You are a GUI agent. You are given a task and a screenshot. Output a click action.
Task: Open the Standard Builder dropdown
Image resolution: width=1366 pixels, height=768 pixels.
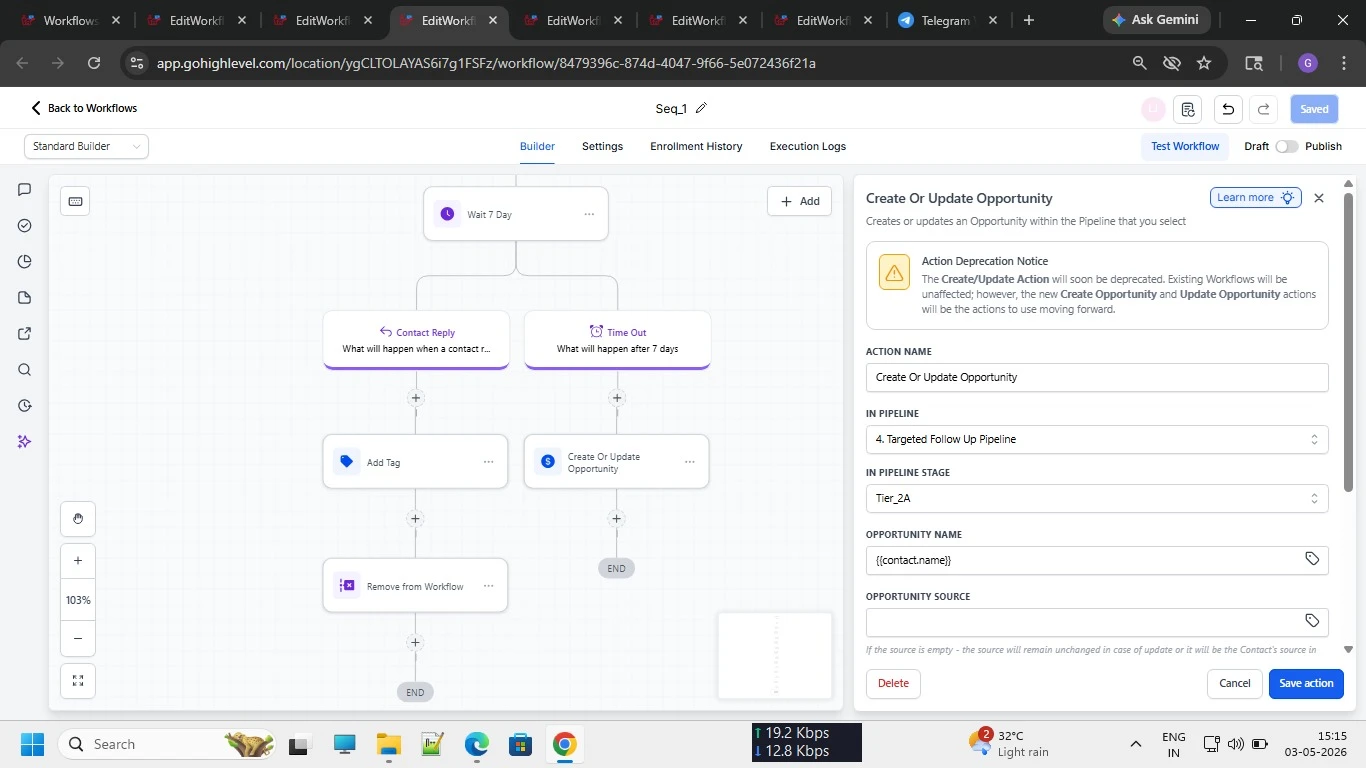point(86,146)
